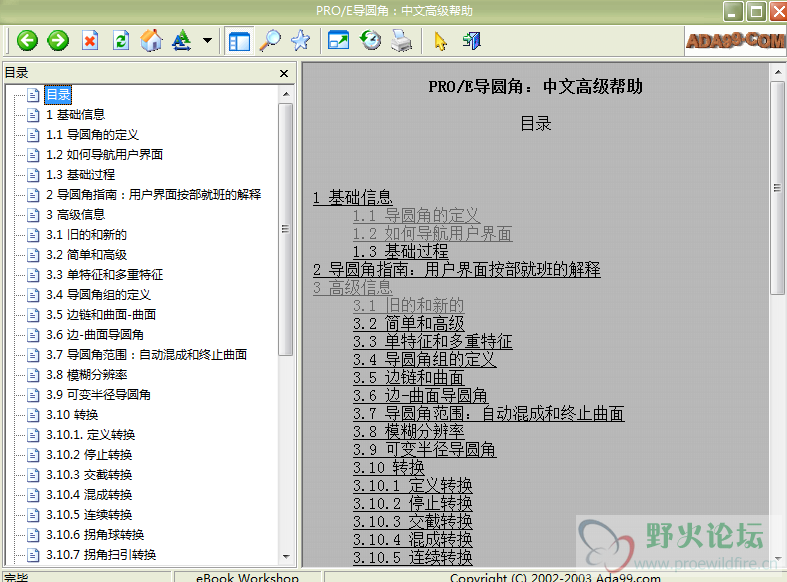Select tree item 3.3 单特征和多重特征
This screenshot has height=582, width=787.
(104, 275)
